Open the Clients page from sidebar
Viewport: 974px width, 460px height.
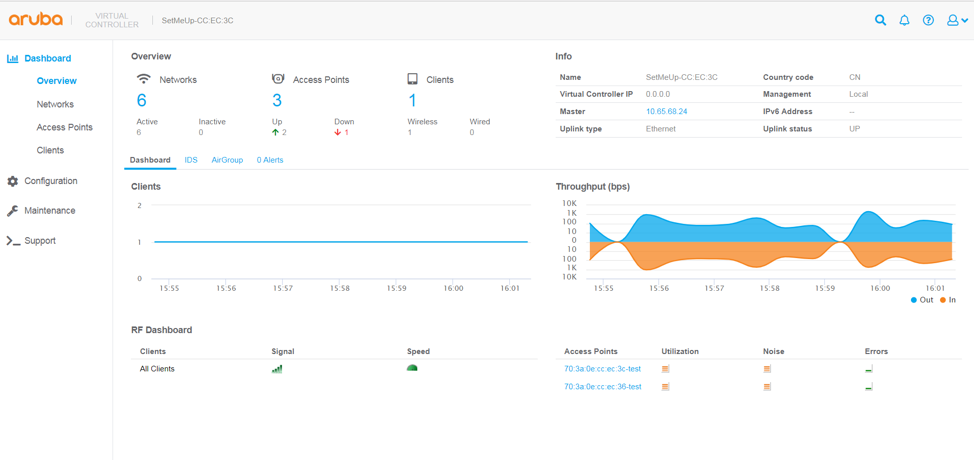(x=50, y=150)
